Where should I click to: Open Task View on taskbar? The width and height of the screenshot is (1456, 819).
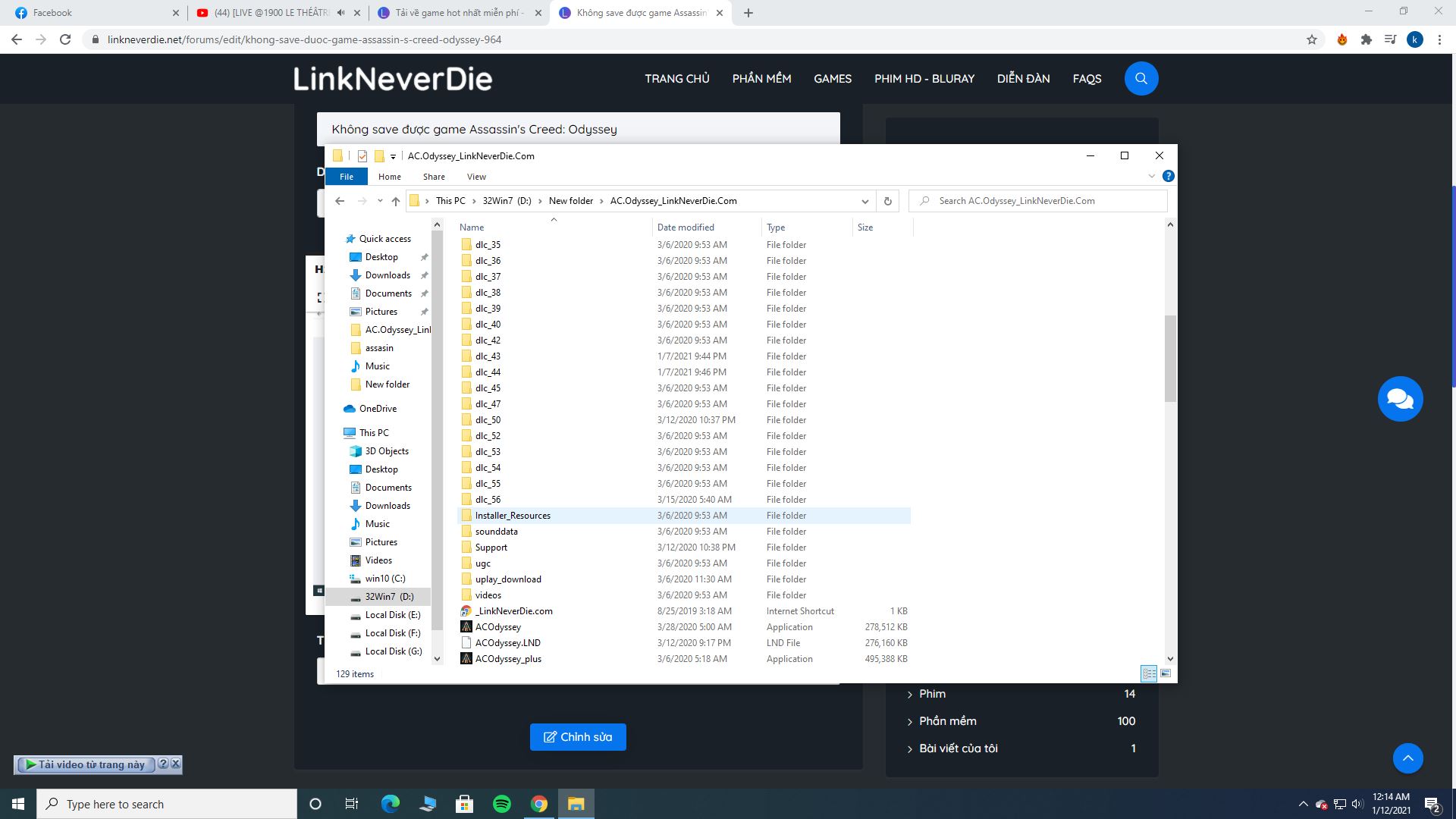point(351,804)
